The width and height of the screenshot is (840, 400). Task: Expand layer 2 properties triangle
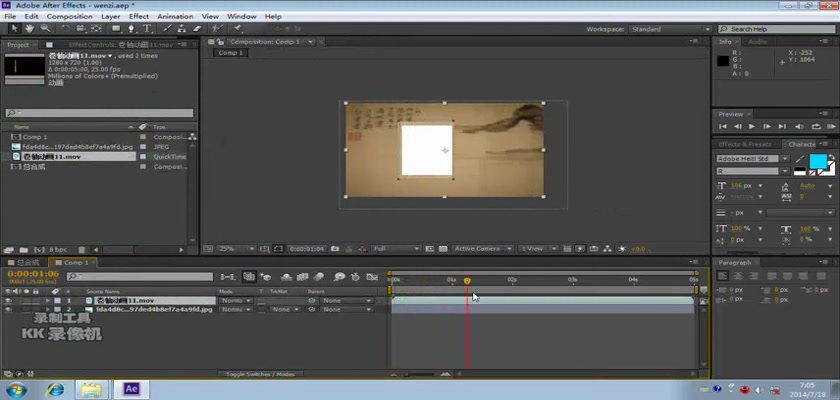48,310
